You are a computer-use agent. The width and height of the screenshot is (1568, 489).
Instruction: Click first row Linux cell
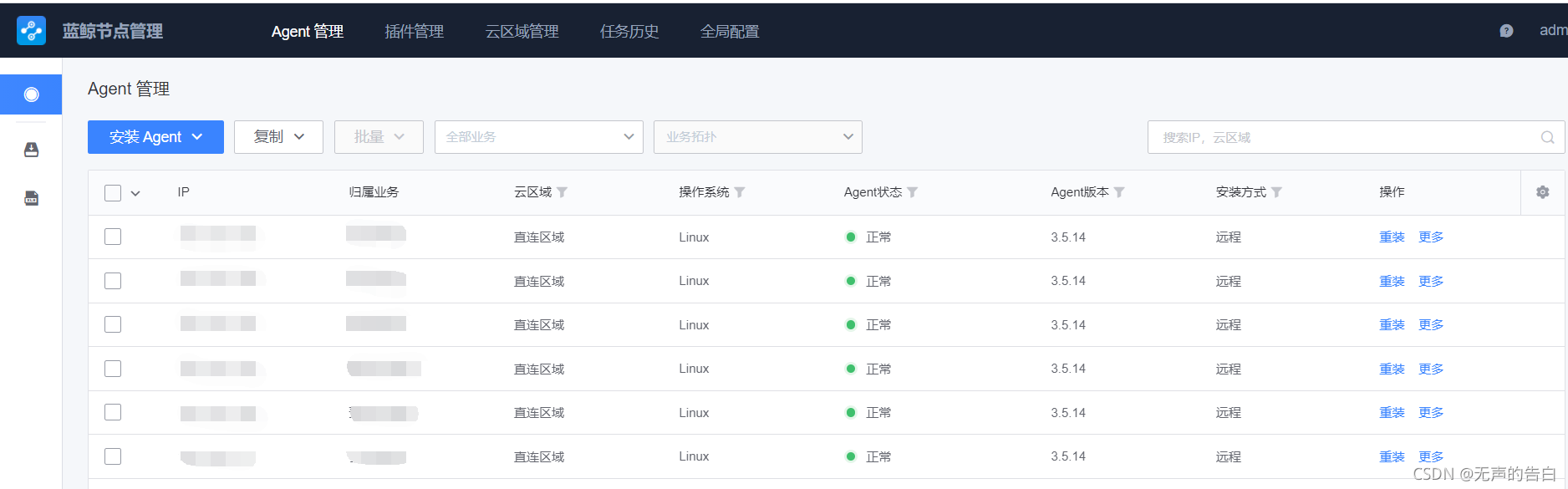694,237
